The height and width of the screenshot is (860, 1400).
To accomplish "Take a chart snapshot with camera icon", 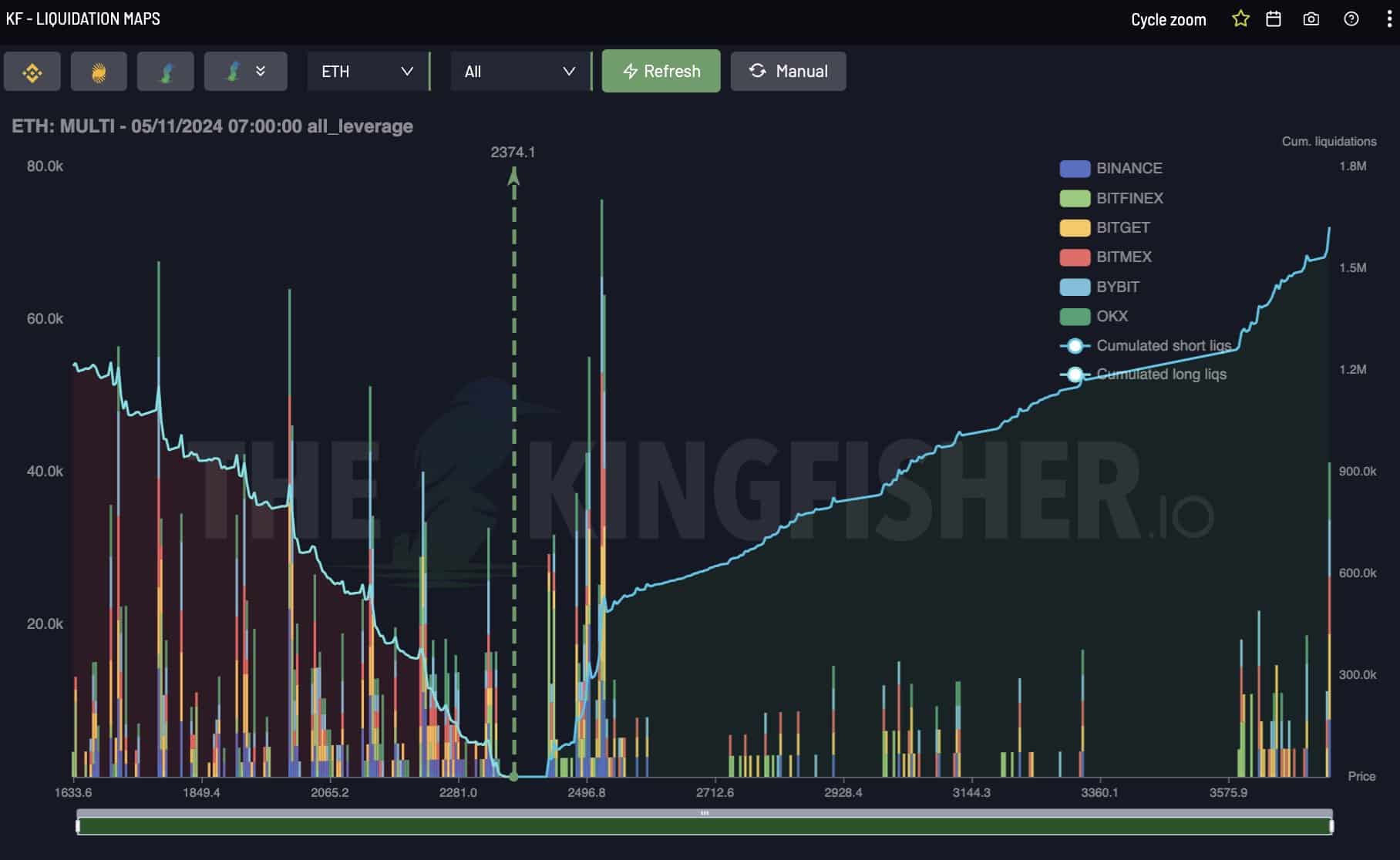I will pos(1311,19).
